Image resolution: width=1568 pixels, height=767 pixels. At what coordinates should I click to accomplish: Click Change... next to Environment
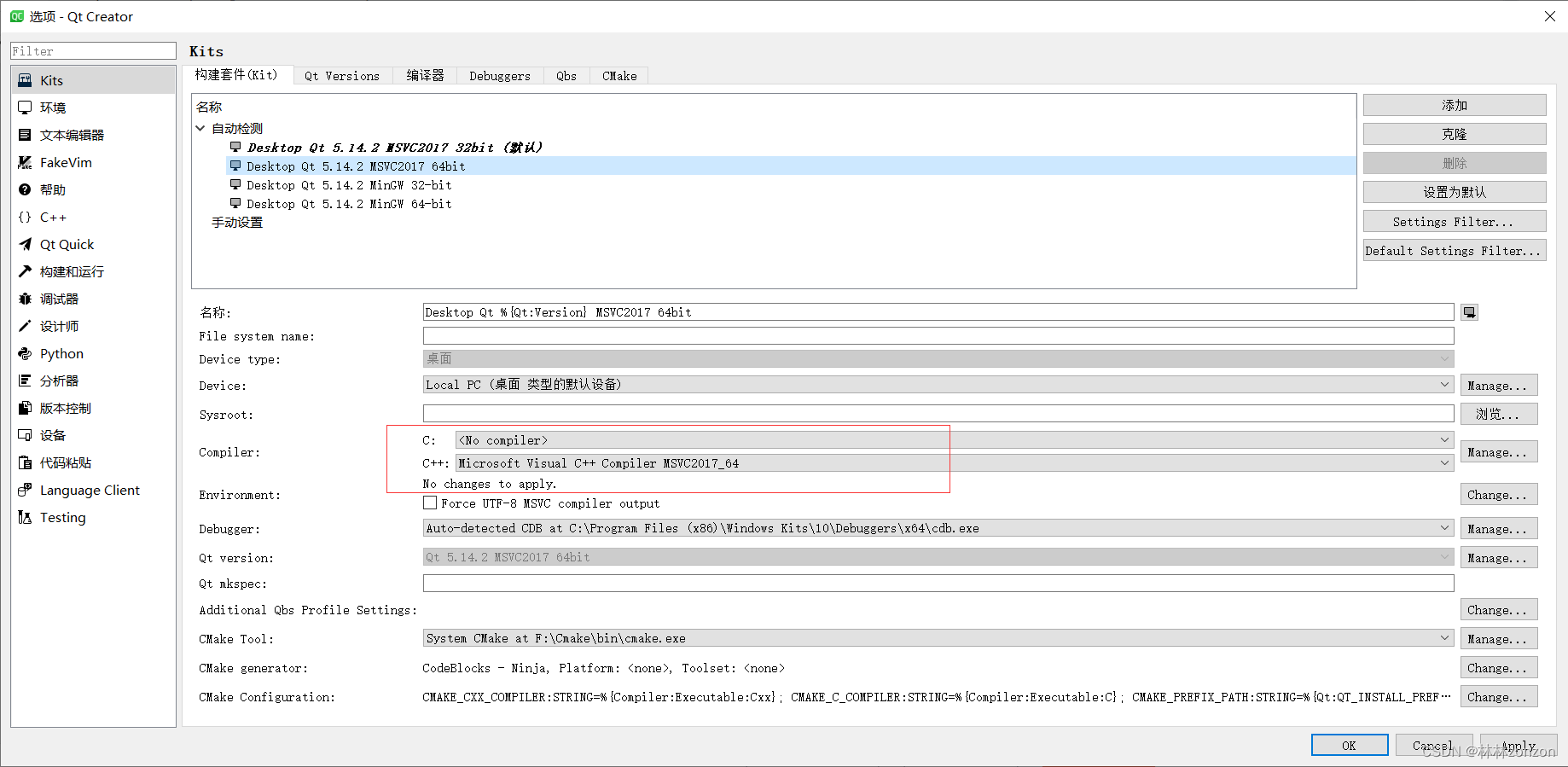point(1499,495)
